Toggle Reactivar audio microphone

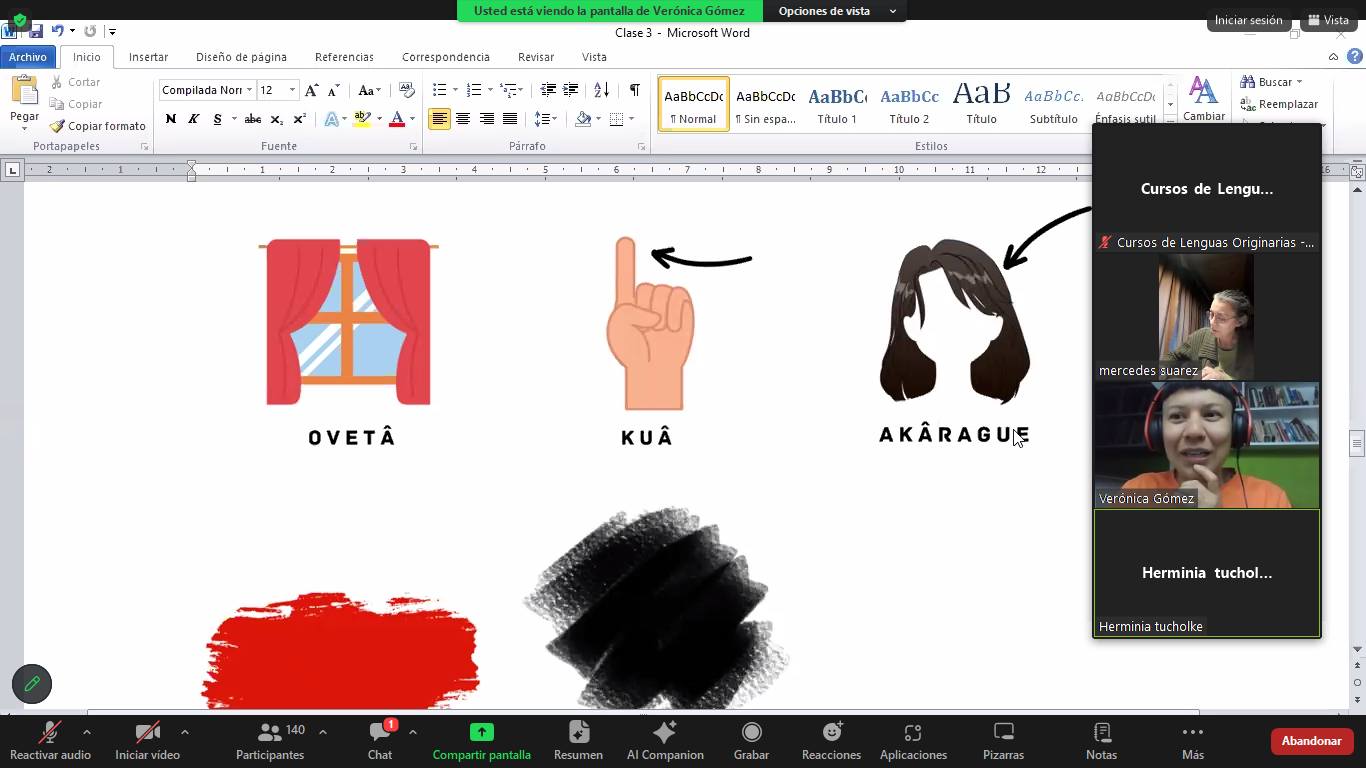(49, 741)
